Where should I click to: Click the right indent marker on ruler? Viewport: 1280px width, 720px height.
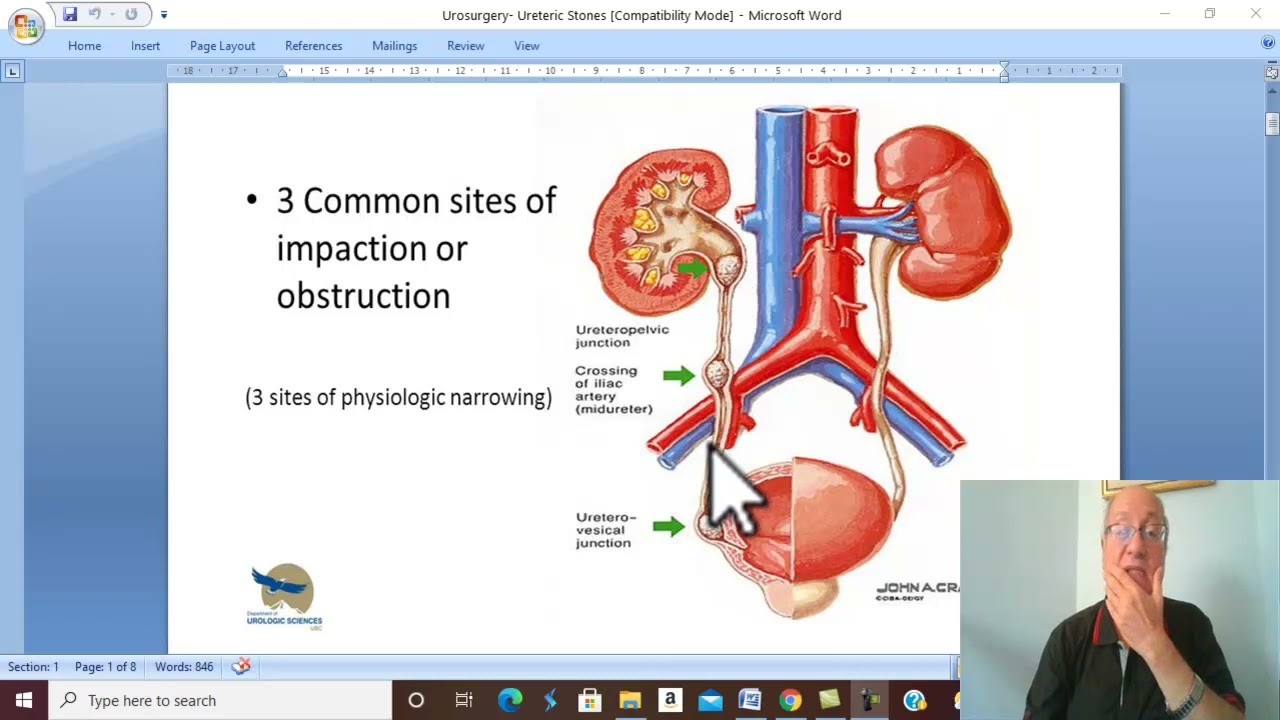1004,72
